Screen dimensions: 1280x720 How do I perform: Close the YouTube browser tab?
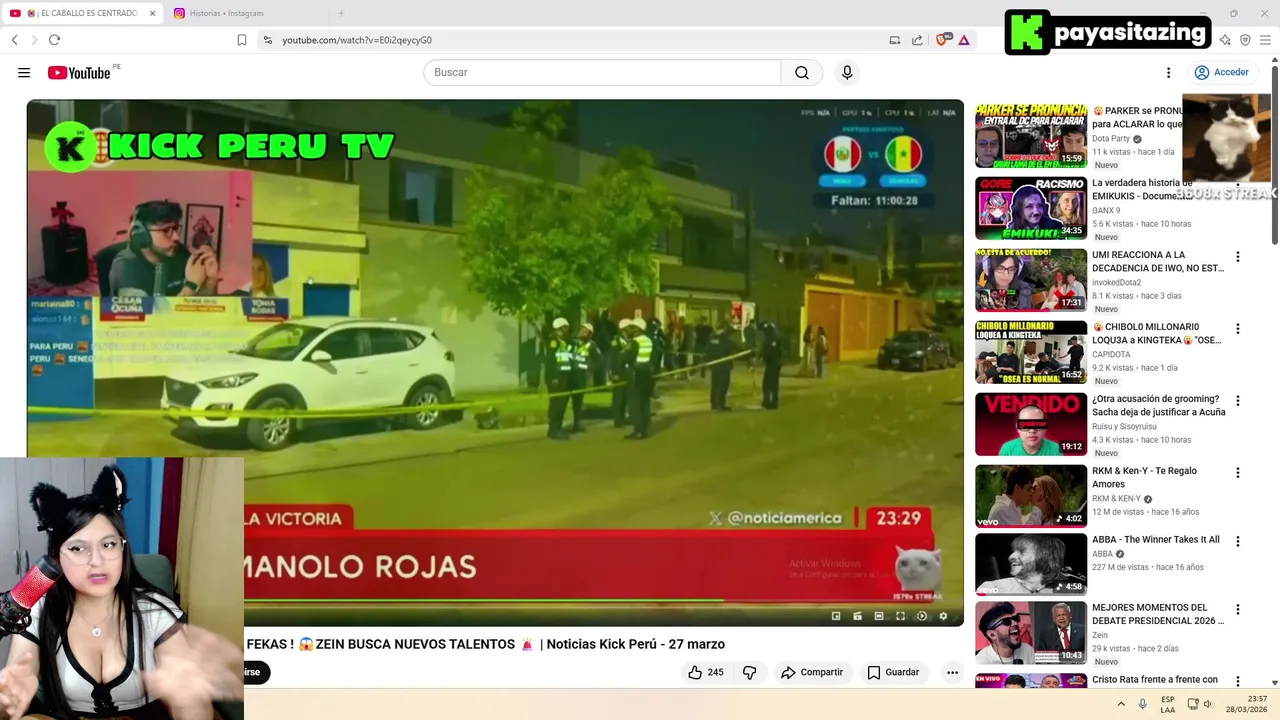pos(153,13)
